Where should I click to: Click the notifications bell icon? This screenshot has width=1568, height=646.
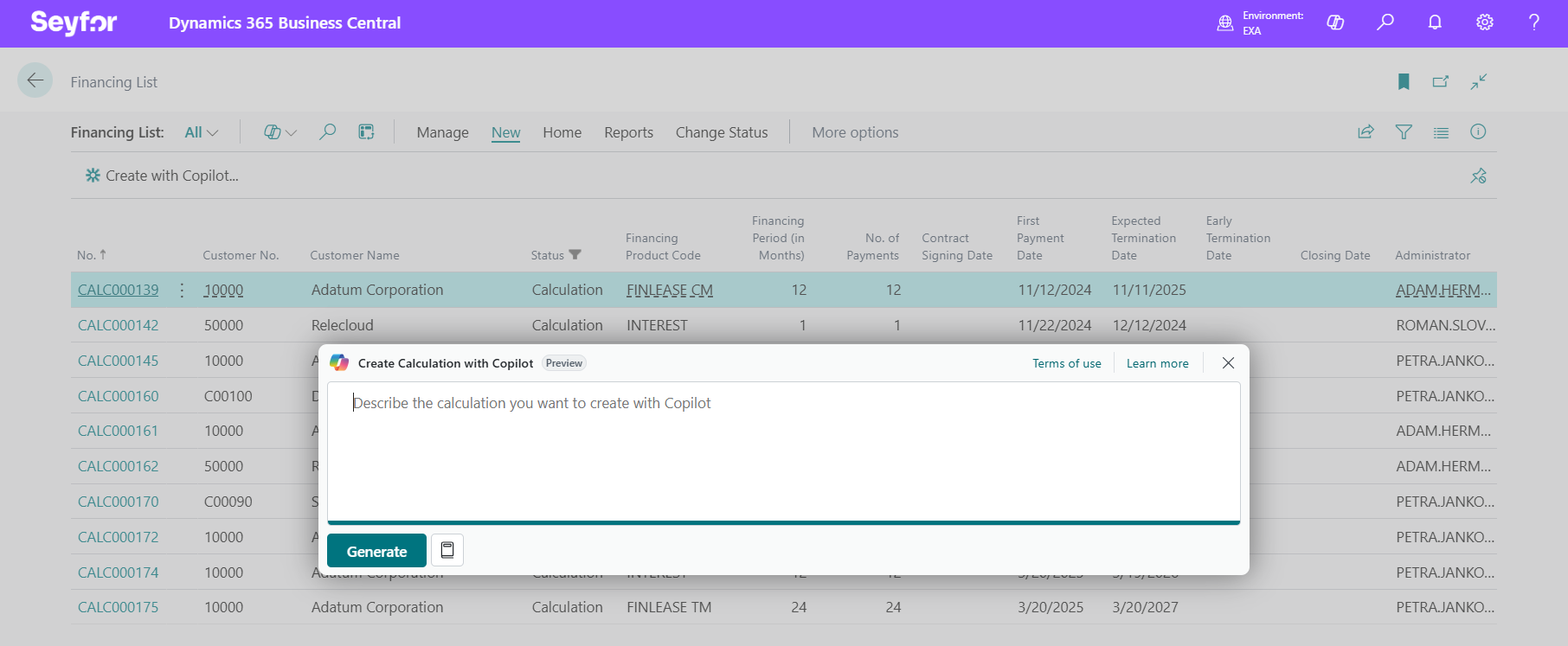pyautogui.click(x=1435, y=22)
